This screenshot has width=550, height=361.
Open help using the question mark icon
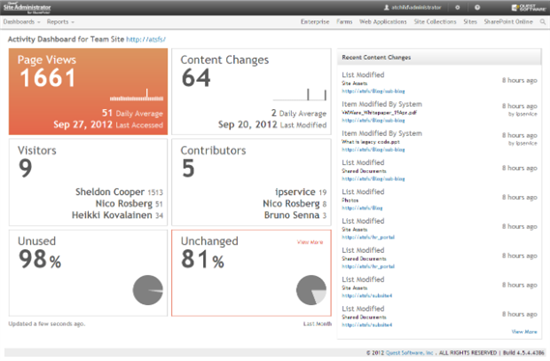coord(477,7)
